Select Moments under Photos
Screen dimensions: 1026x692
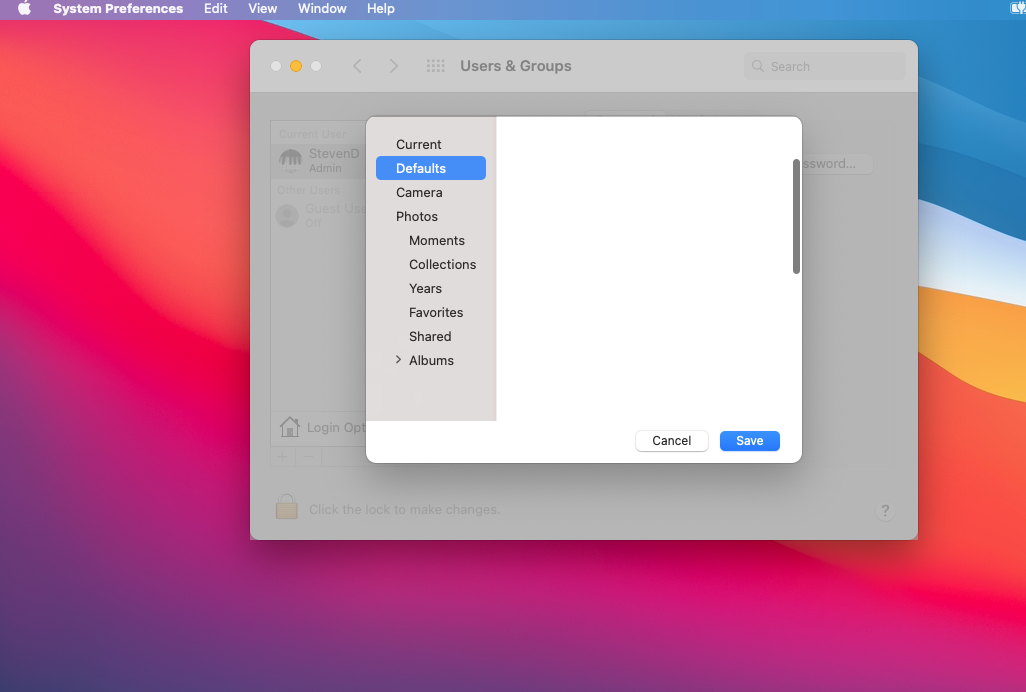431,241
